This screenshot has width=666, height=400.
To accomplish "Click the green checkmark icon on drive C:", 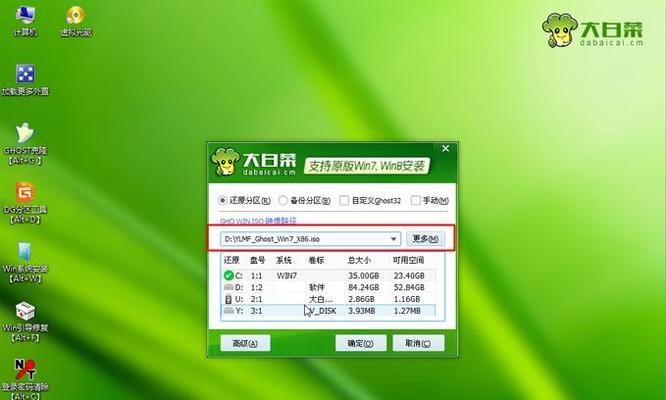I will 229,276.
